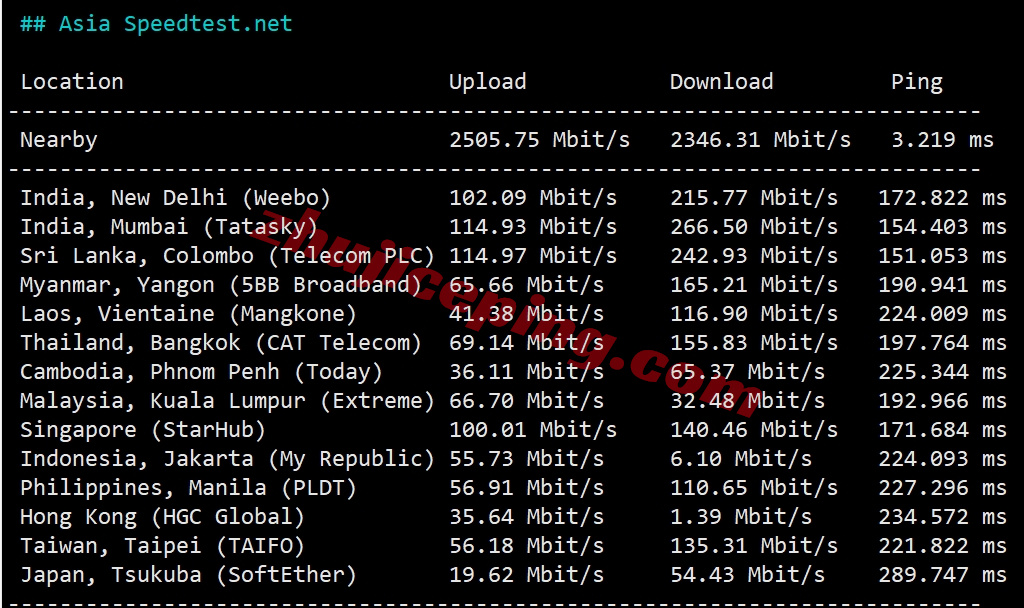Image resolution: width=1024 pixels, height=608 pixels.
Task: Click Hong Kong download value 1.39 Mbit/s
Action: pos(741,517)
